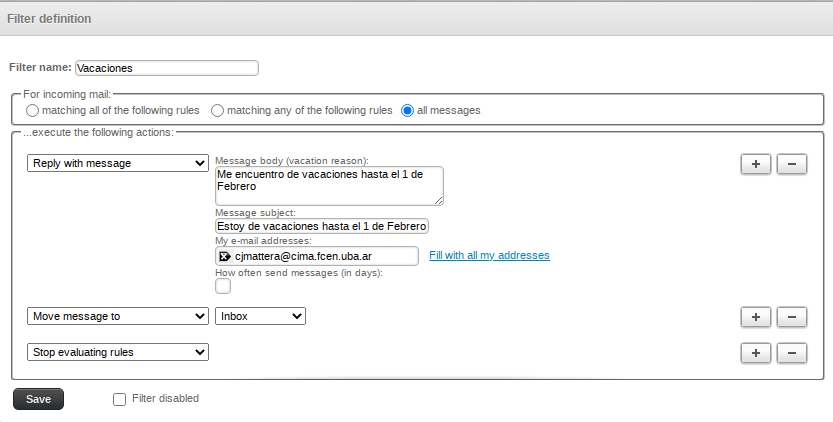
Task: Expand the Move message to dropdown
Action: pos(117,316)
